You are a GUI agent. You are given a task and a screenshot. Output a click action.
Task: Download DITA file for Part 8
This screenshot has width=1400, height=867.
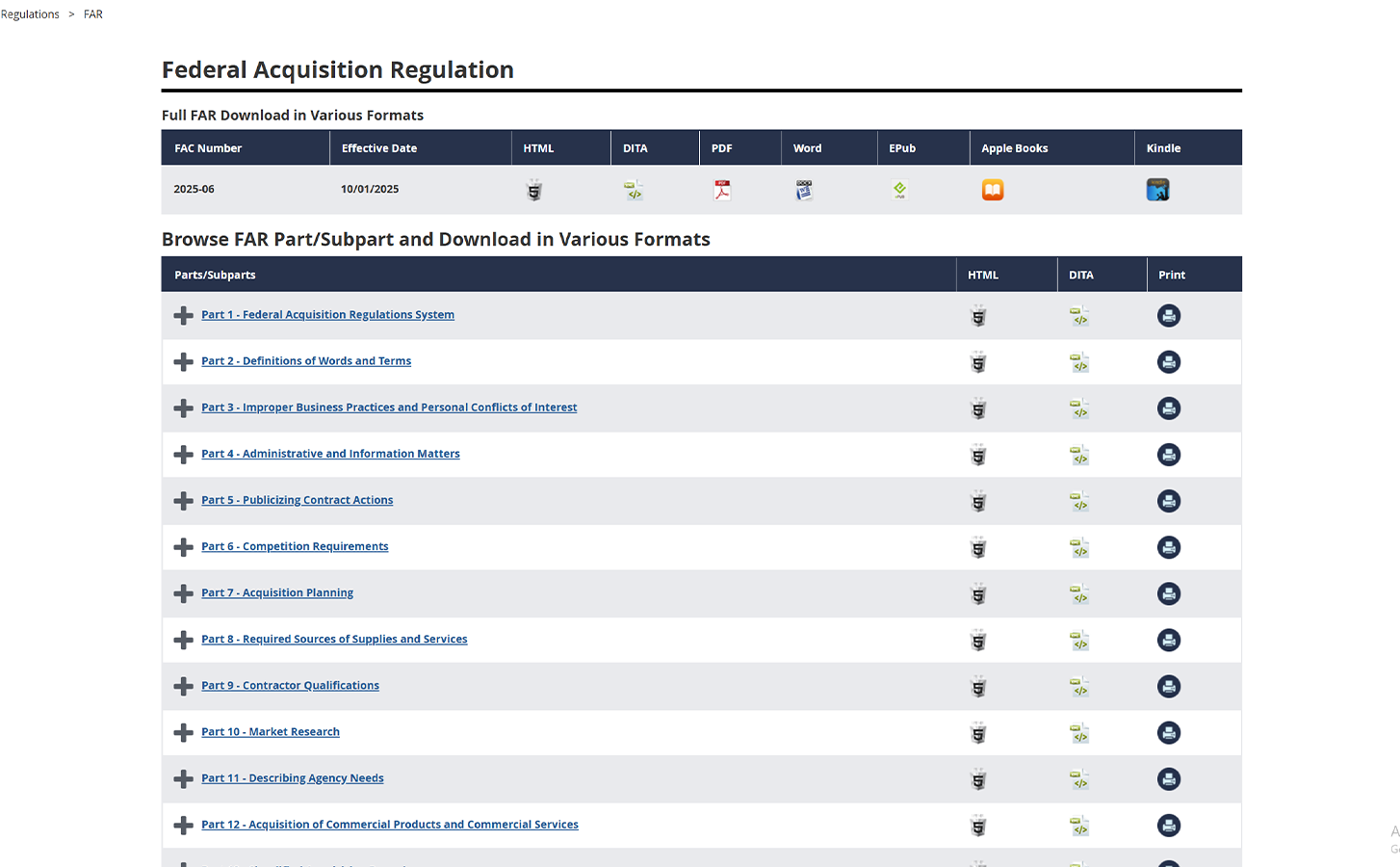coord(1079,641)
